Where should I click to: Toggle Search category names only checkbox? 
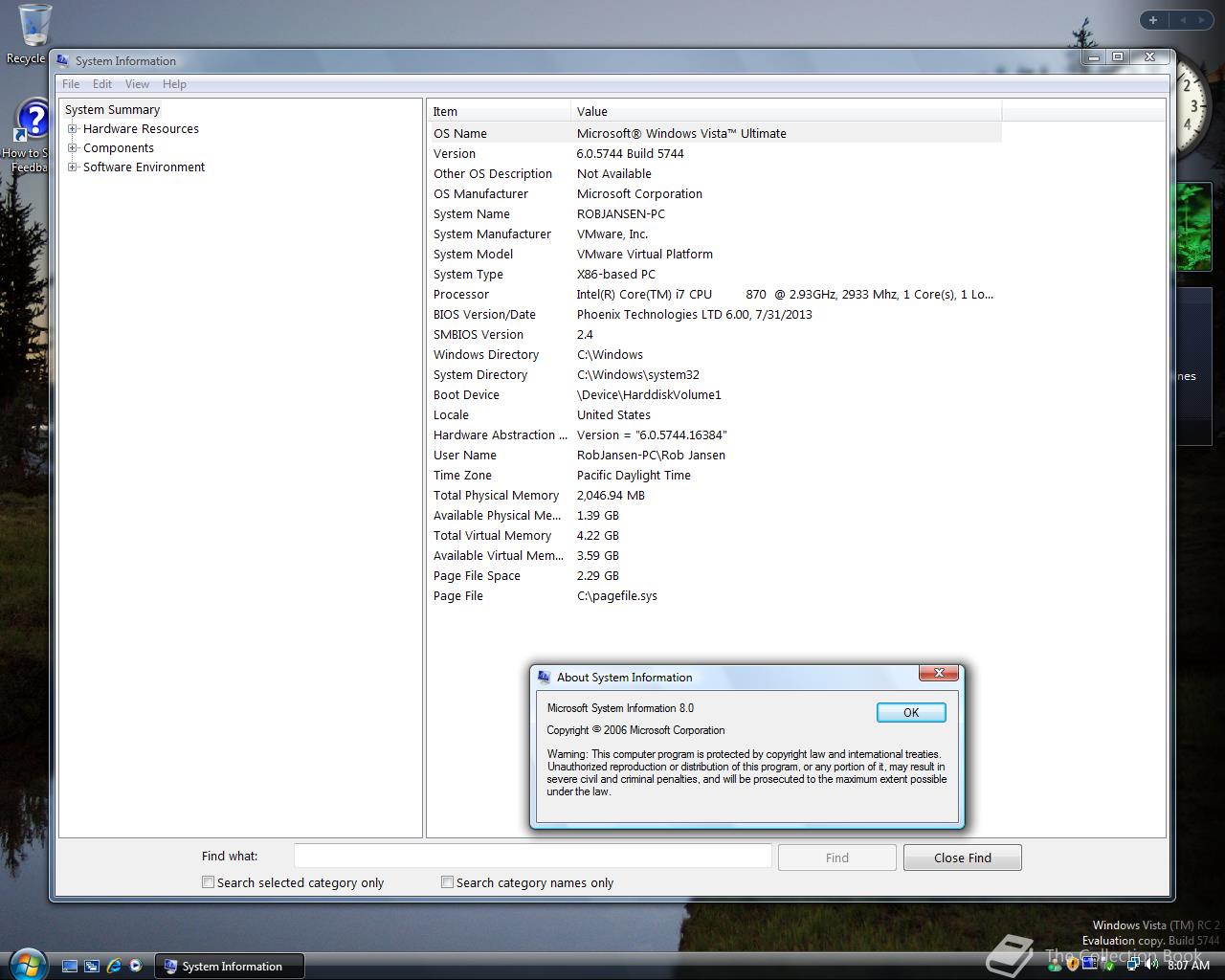click(447, 882)
